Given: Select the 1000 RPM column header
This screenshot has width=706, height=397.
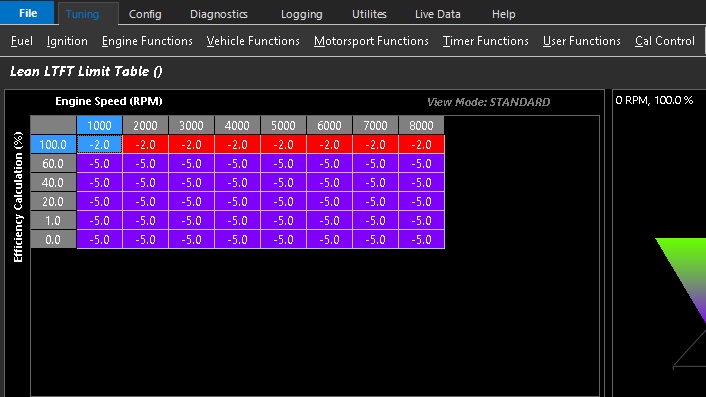Looking at the screenshot, I should coord(100,125).
